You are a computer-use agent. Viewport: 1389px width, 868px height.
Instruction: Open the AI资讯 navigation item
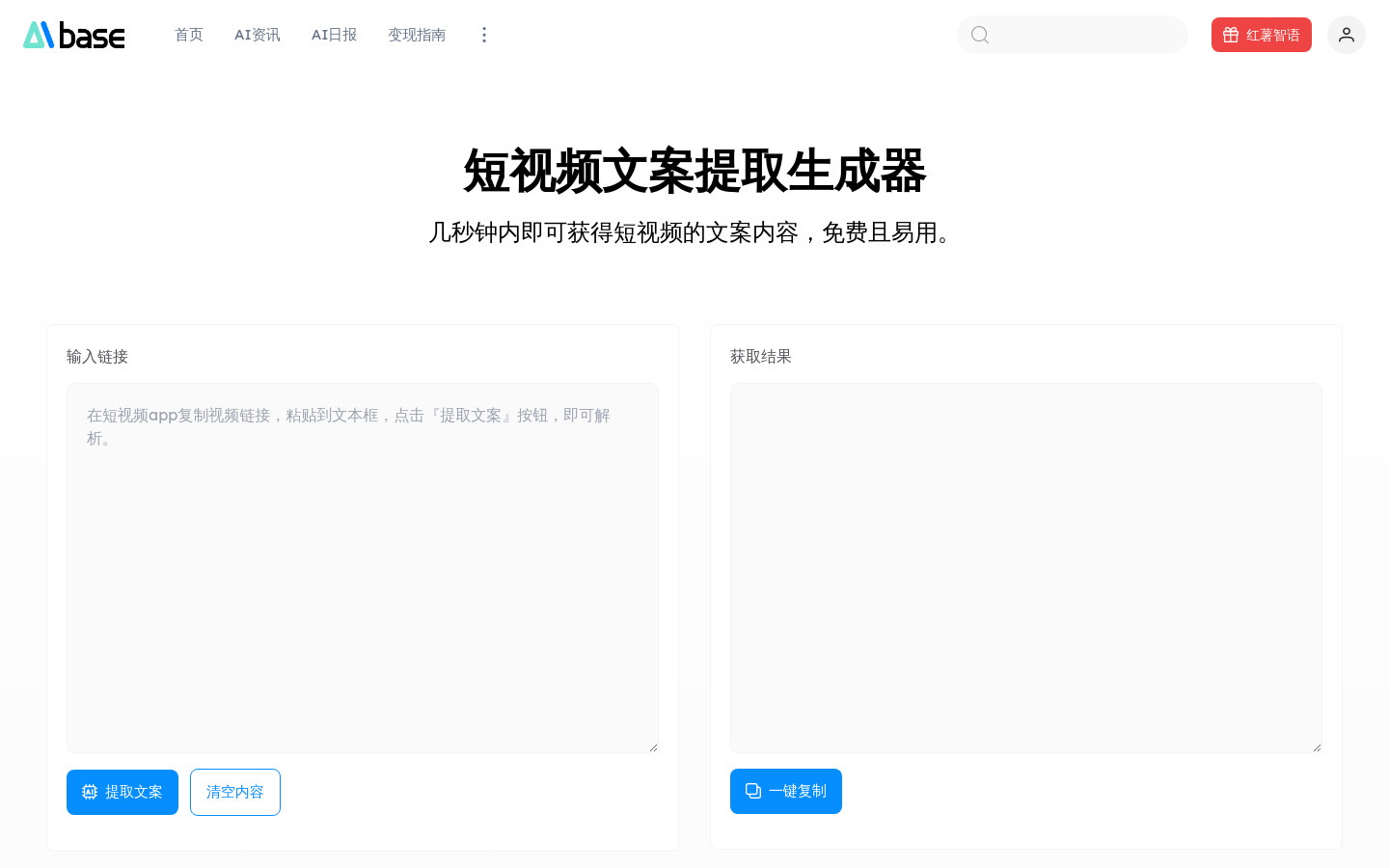tap(257, 35)
